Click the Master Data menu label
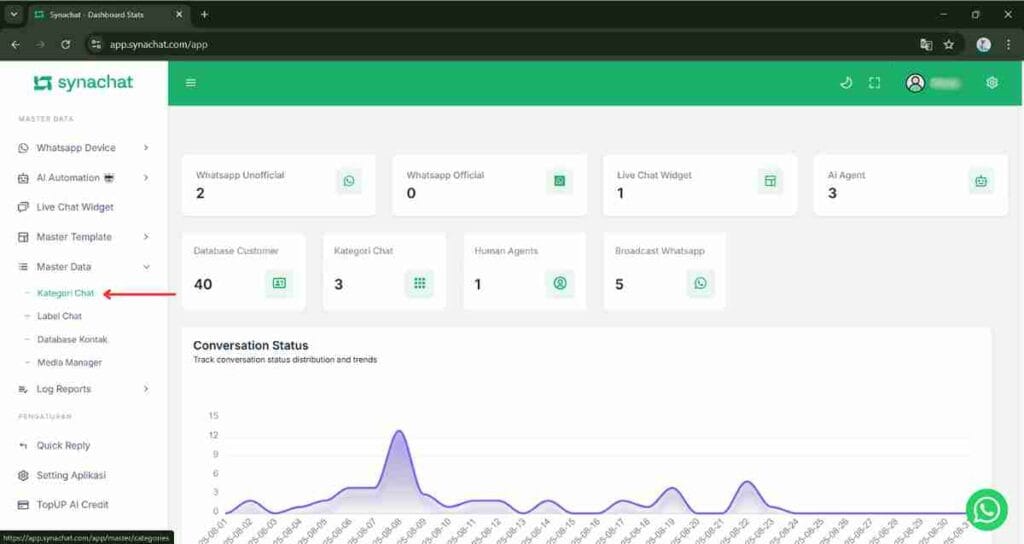This screenshot has width=1024, height=544. 64,266
